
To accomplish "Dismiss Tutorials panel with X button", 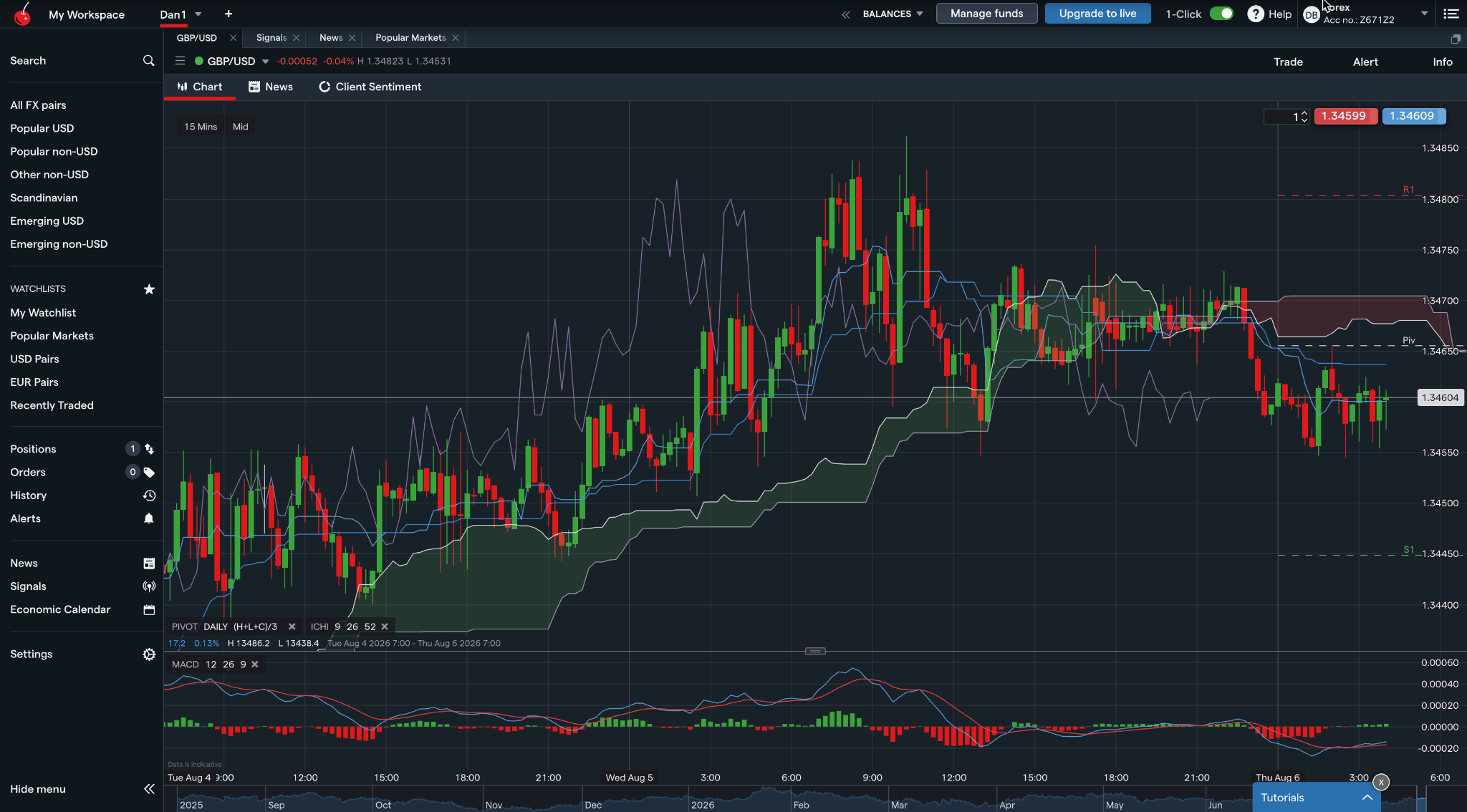I will coord(1381,782).
